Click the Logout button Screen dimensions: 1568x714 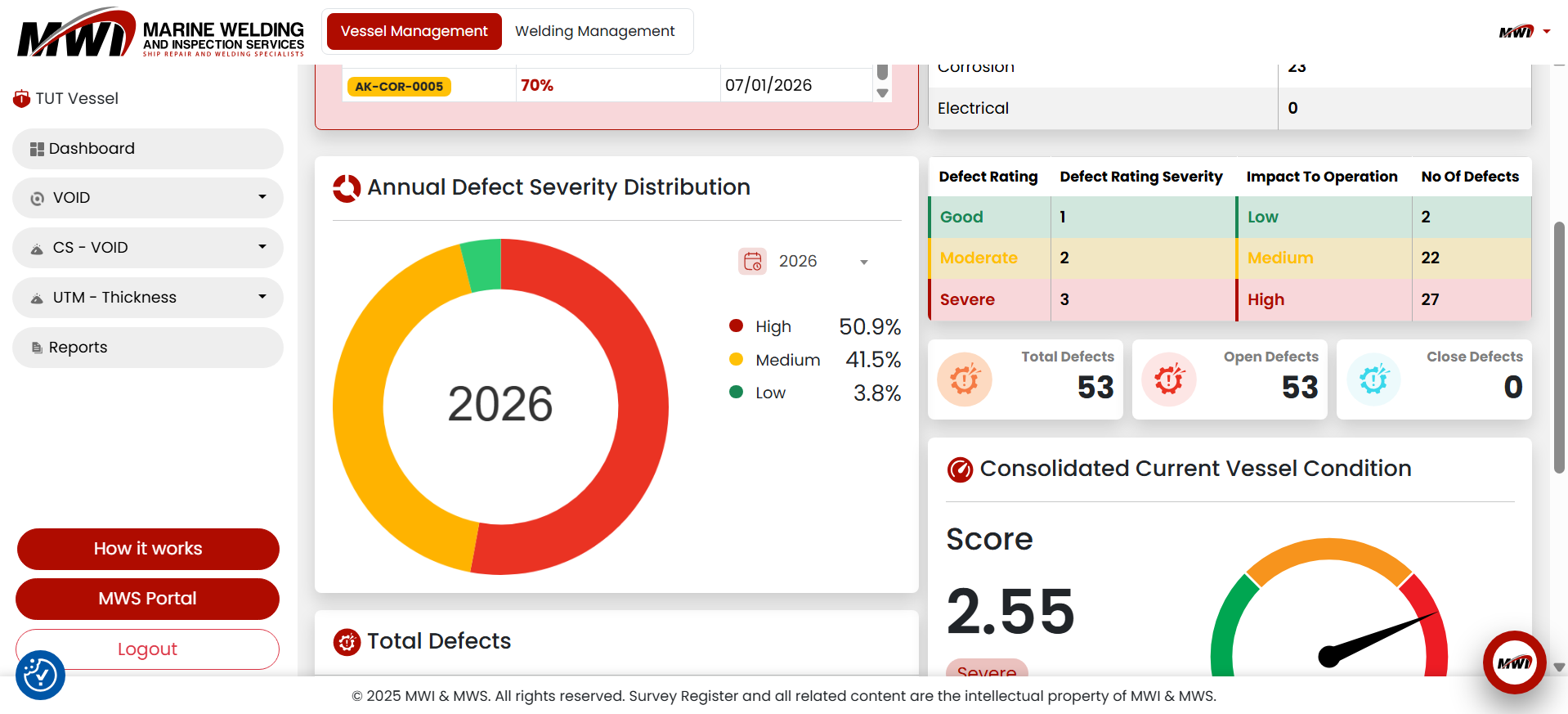tap(148, 649)
